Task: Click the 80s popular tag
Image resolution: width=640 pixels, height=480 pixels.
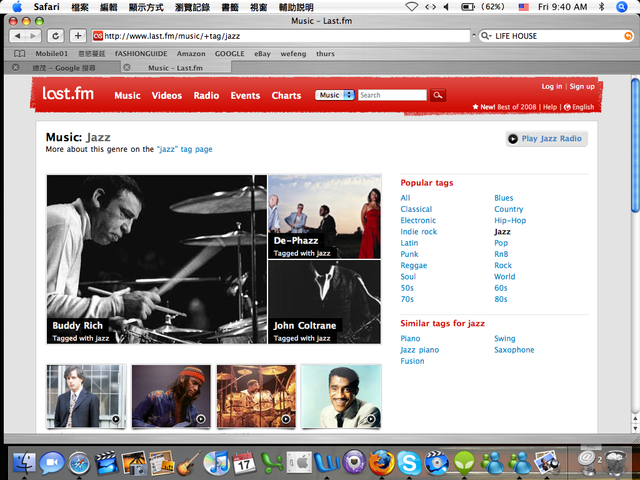Action: (x=501, y=299)
